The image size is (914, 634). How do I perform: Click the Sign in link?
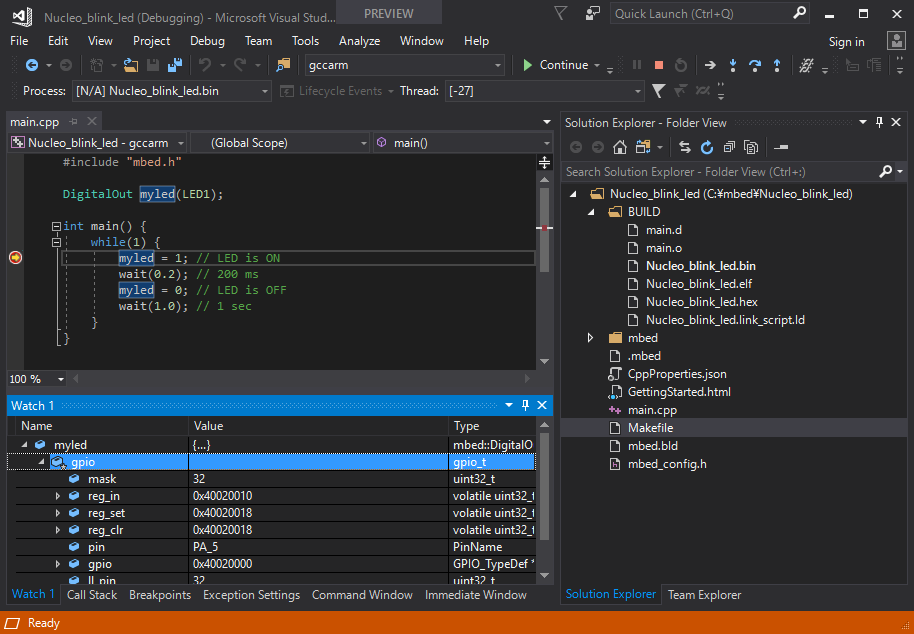pos(846,41)
